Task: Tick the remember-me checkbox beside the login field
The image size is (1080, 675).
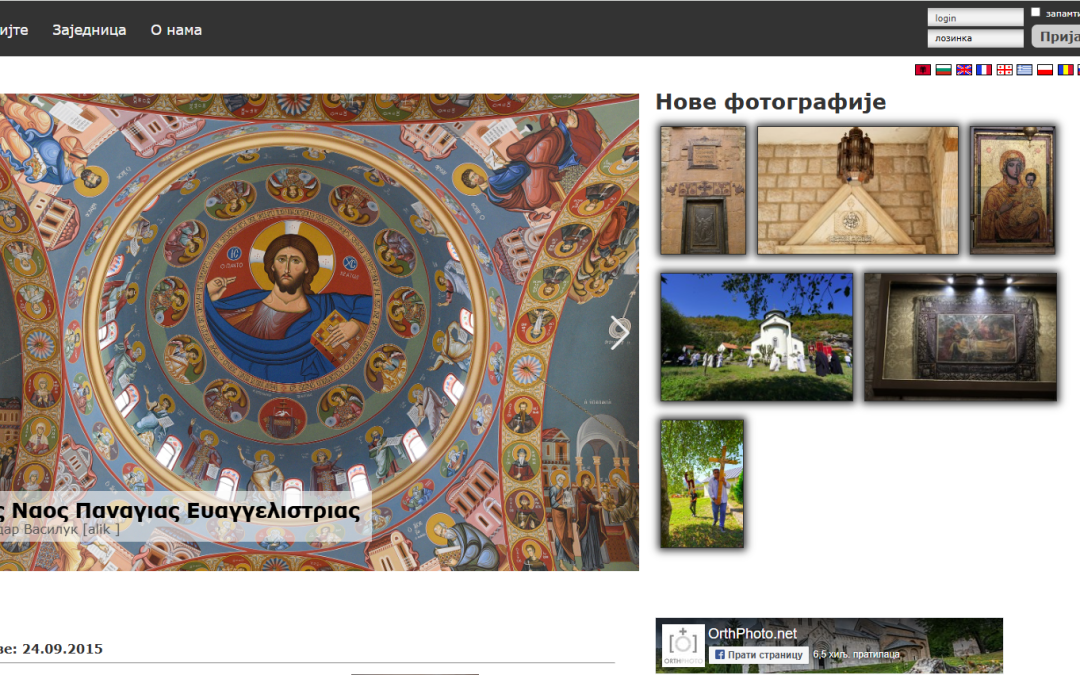Action: (1035, 12)
